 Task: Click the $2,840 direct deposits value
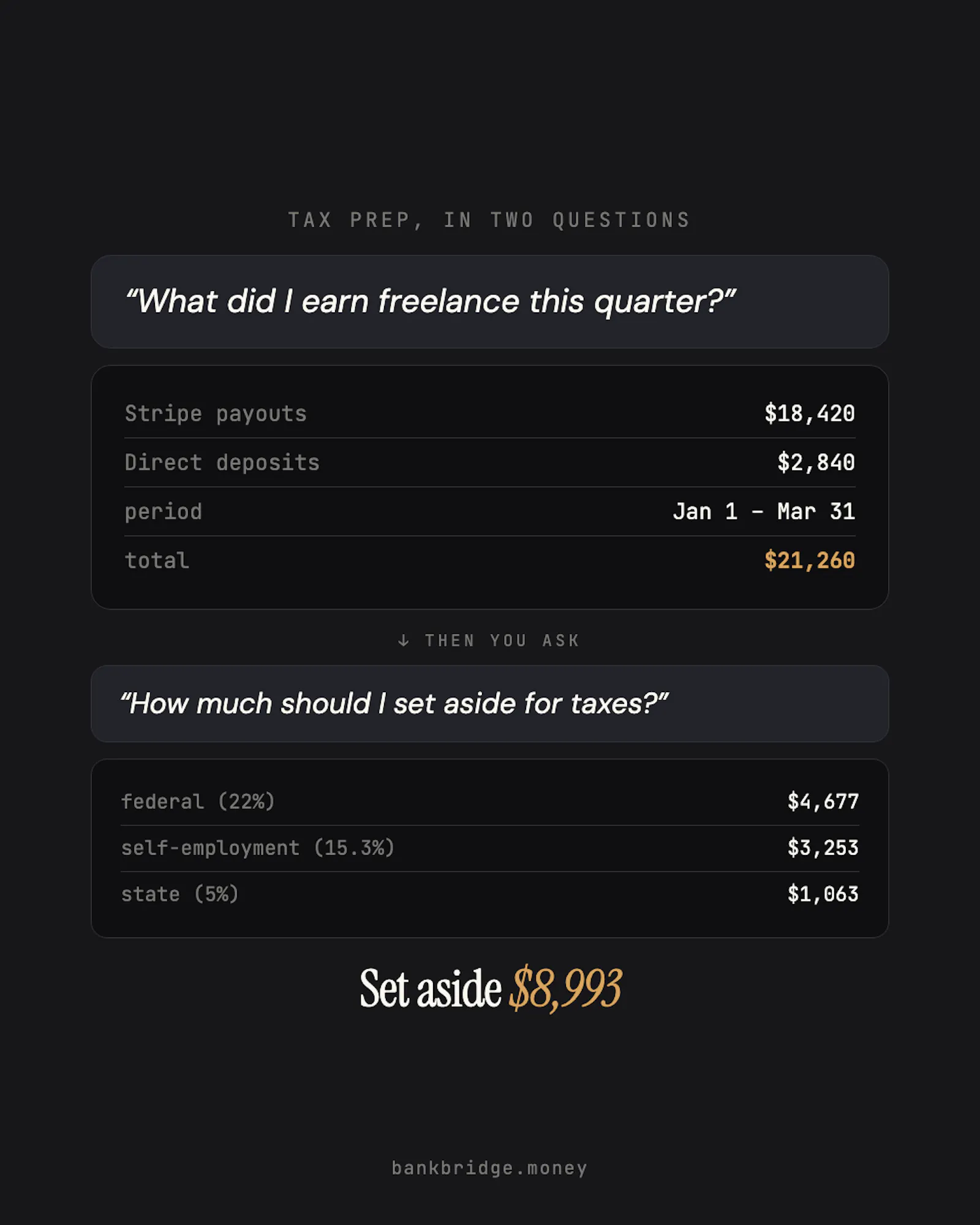(816, 462)
